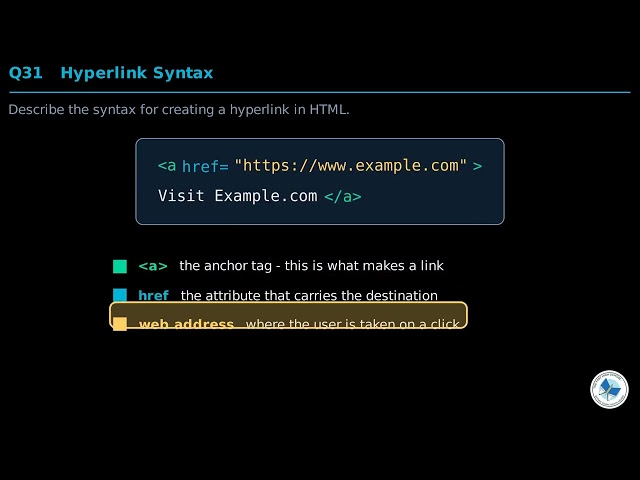Click the '<a' opening tag in code
This screenshot has width=640, height=480.
[x=167, y=166]
